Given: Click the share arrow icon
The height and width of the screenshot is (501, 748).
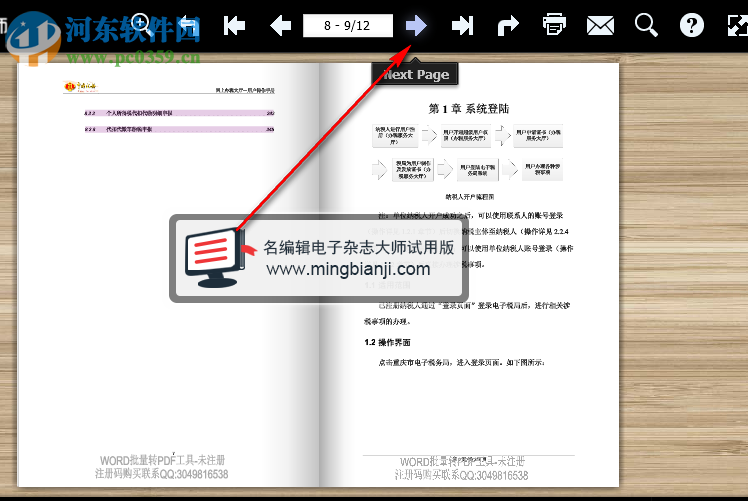Looking at the screenshot, I should click(x=508, y=25).
